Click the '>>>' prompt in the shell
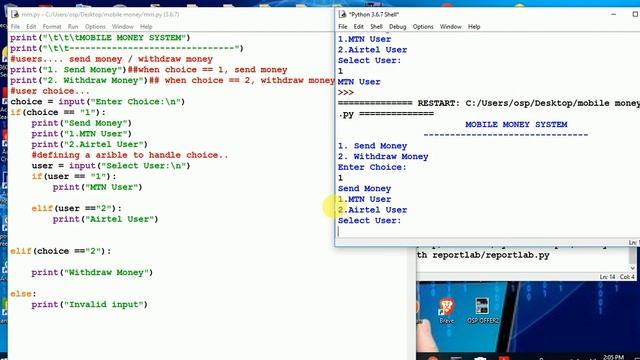 pyautogui.click(x=345, y=93)
